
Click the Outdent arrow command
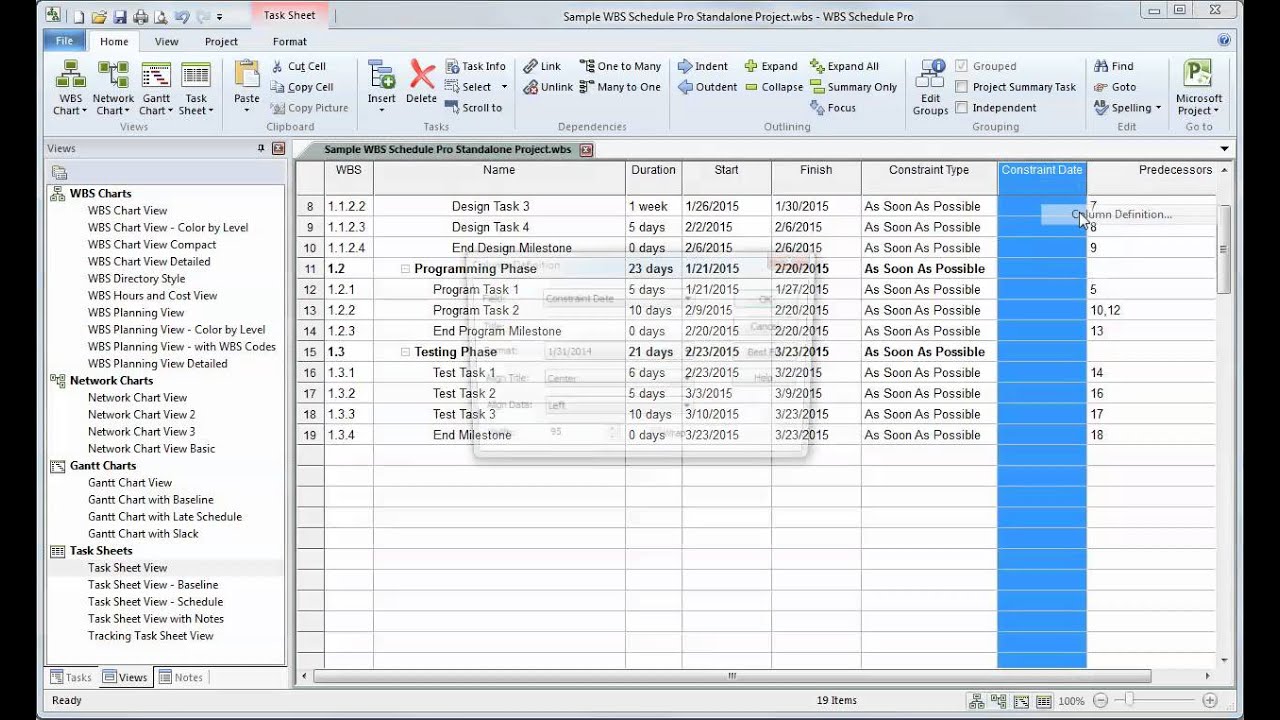point(707,87)
